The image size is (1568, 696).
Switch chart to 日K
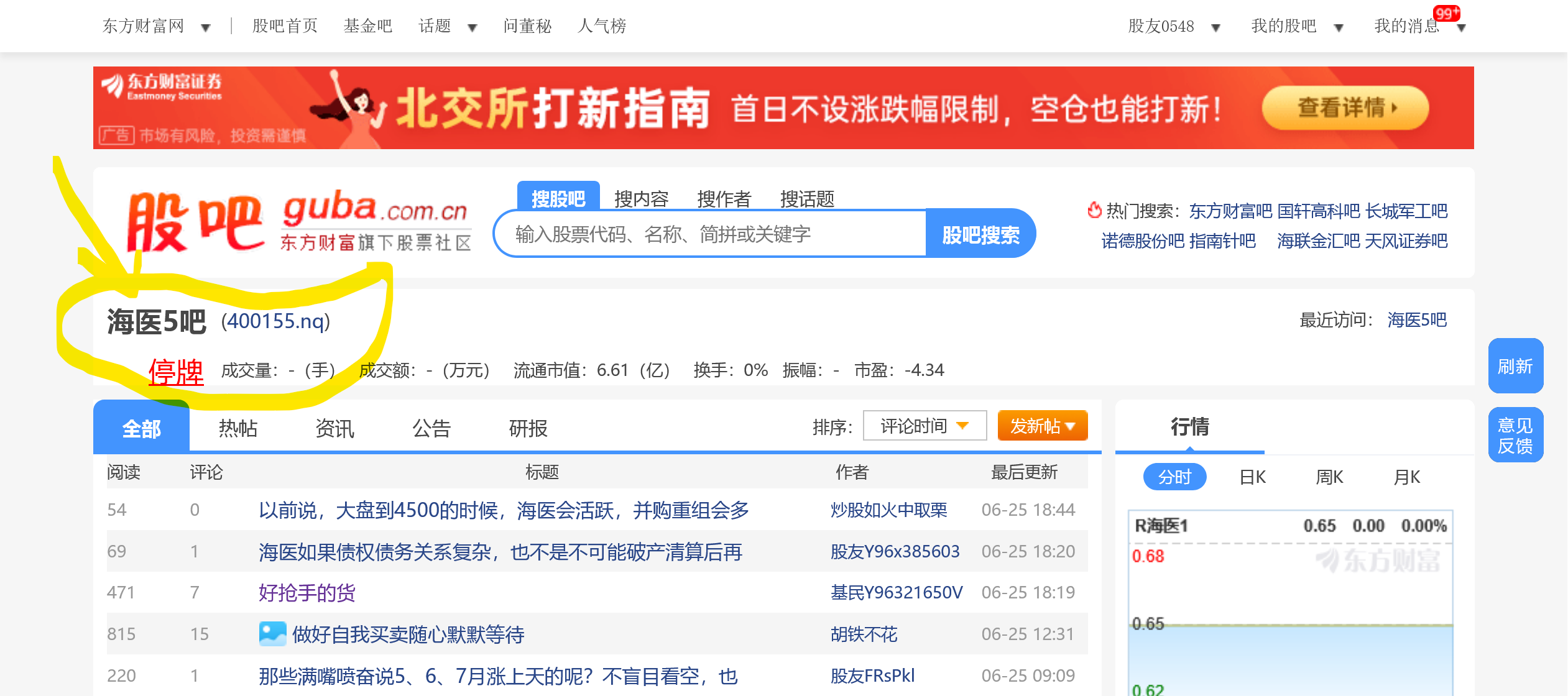tap(1252, 477)
